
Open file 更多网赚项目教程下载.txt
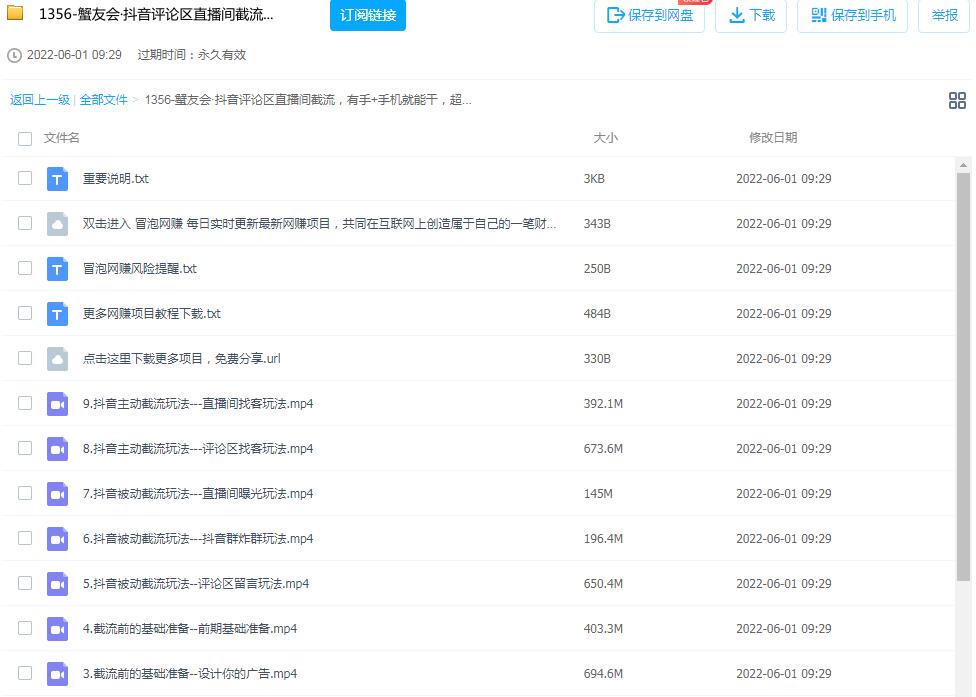pyautogui.click(x=152, y=314)
